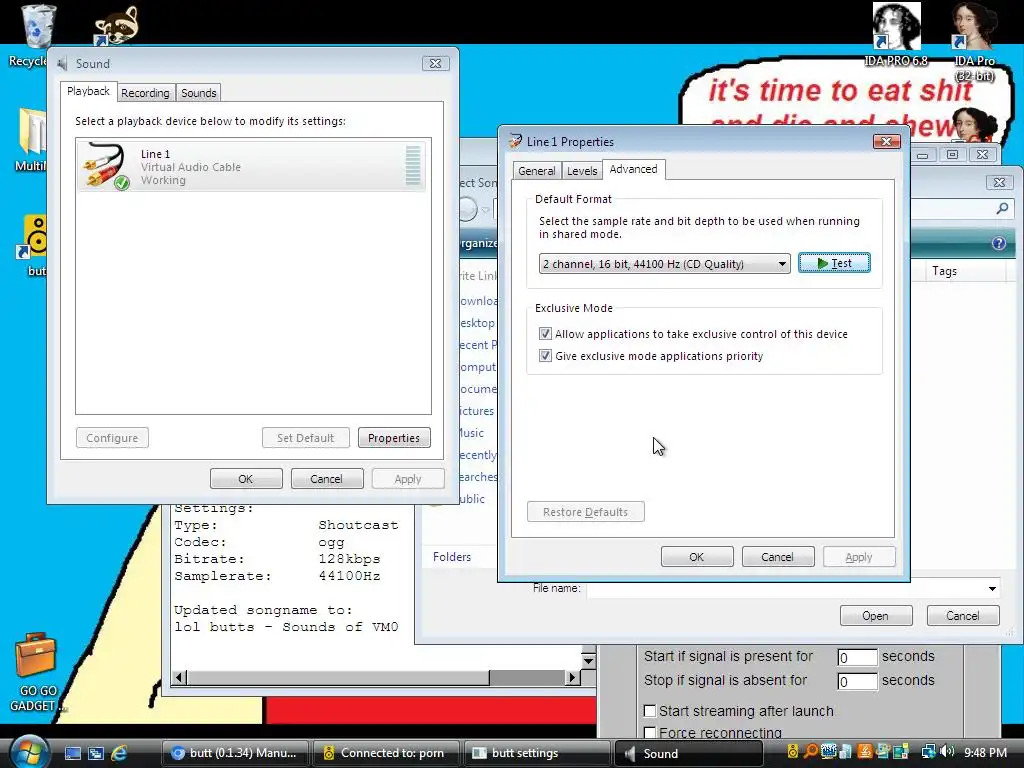Image resolution: width=1024 pixels, height=768 pixels.
Task: Click the volume speaker tray icon
Action: click(946, 752)
